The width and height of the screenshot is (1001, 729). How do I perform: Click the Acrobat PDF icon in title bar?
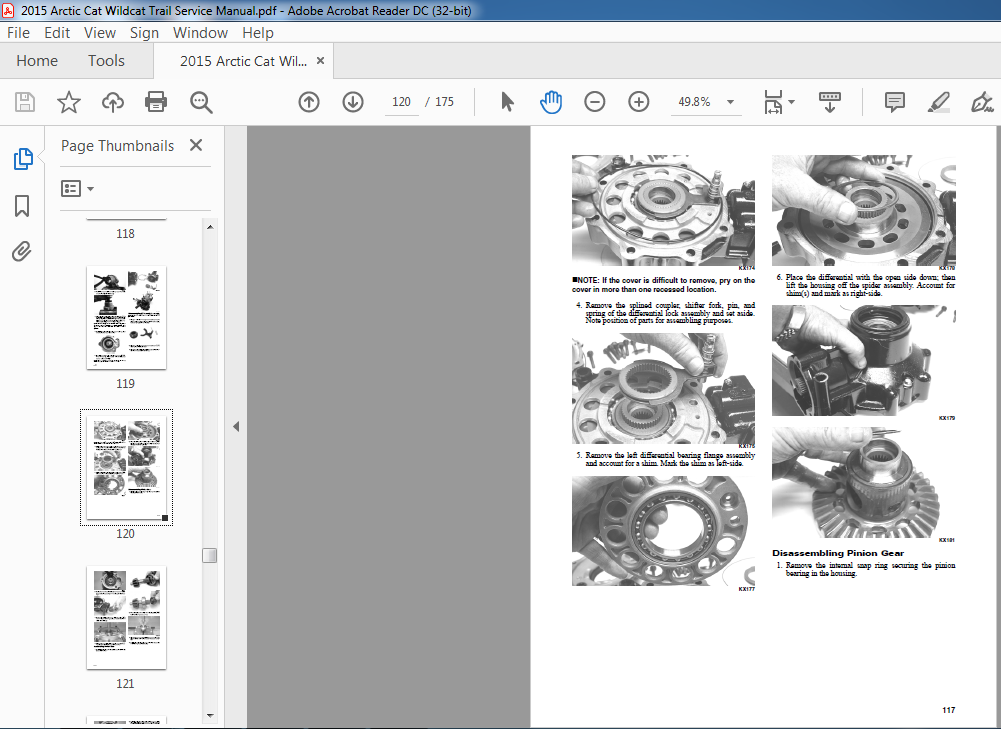[8, 11]
